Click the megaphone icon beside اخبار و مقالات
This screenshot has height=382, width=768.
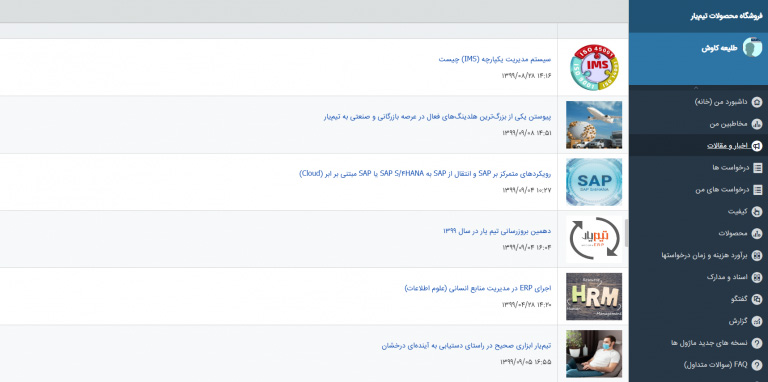click(757, 146)
